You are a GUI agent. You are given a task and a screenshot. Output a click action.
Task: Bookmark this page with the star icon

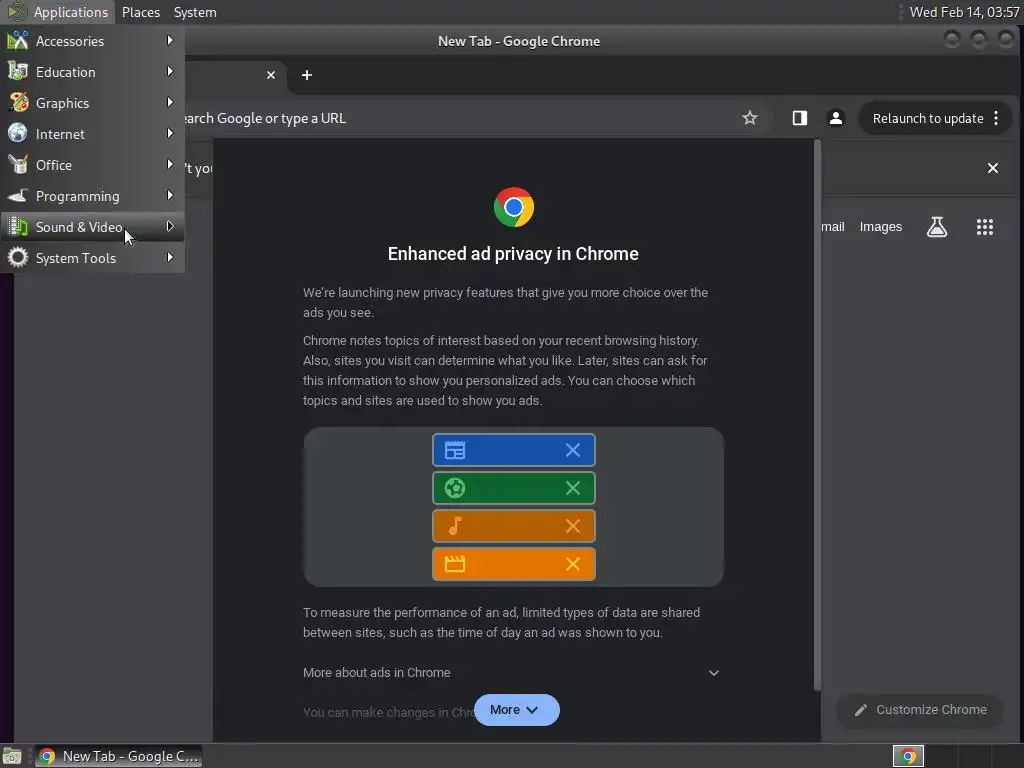pos(750,118)
